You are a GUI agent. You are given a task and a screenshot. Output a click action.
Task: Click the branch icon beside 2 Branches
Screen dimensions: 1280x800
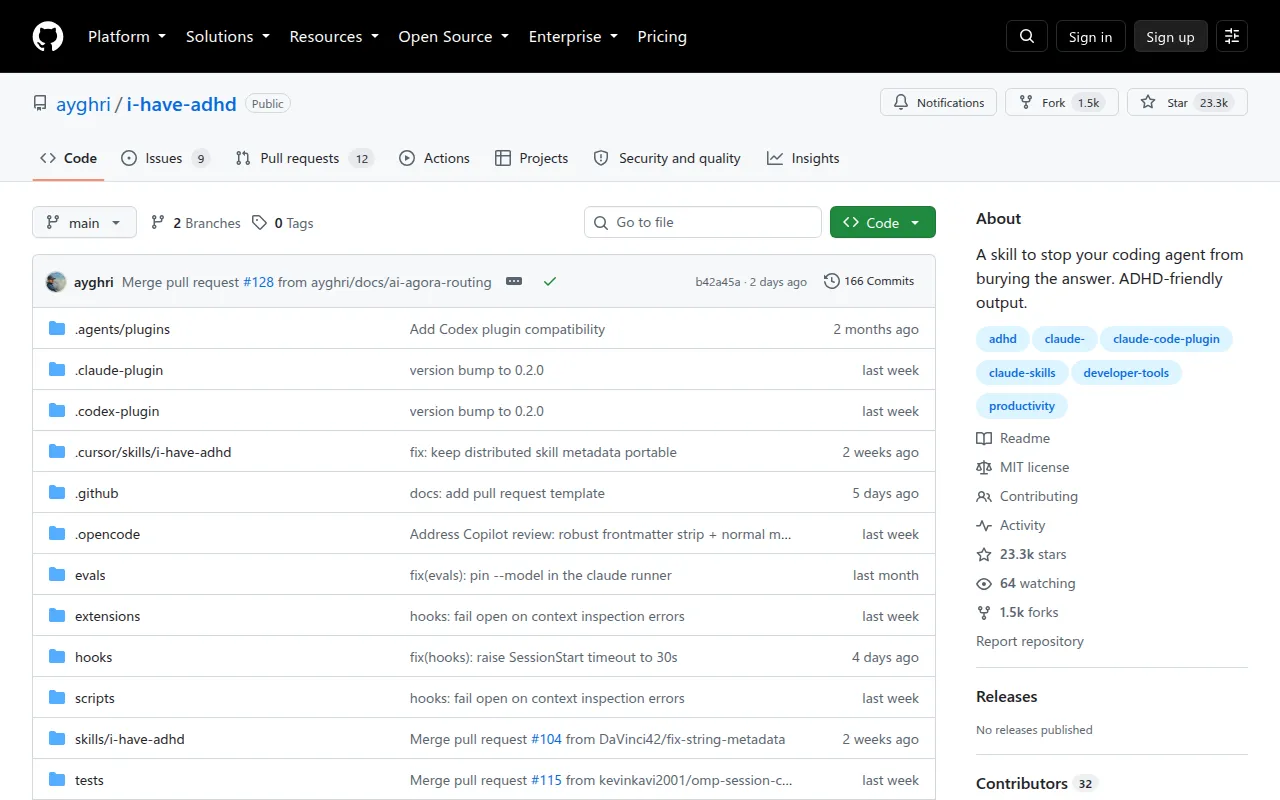point(158,223)
